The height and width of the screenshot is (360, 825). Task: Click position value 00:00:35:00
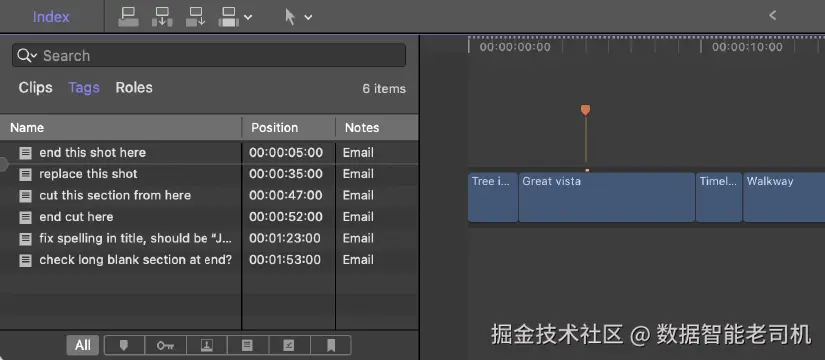[286, 174]
